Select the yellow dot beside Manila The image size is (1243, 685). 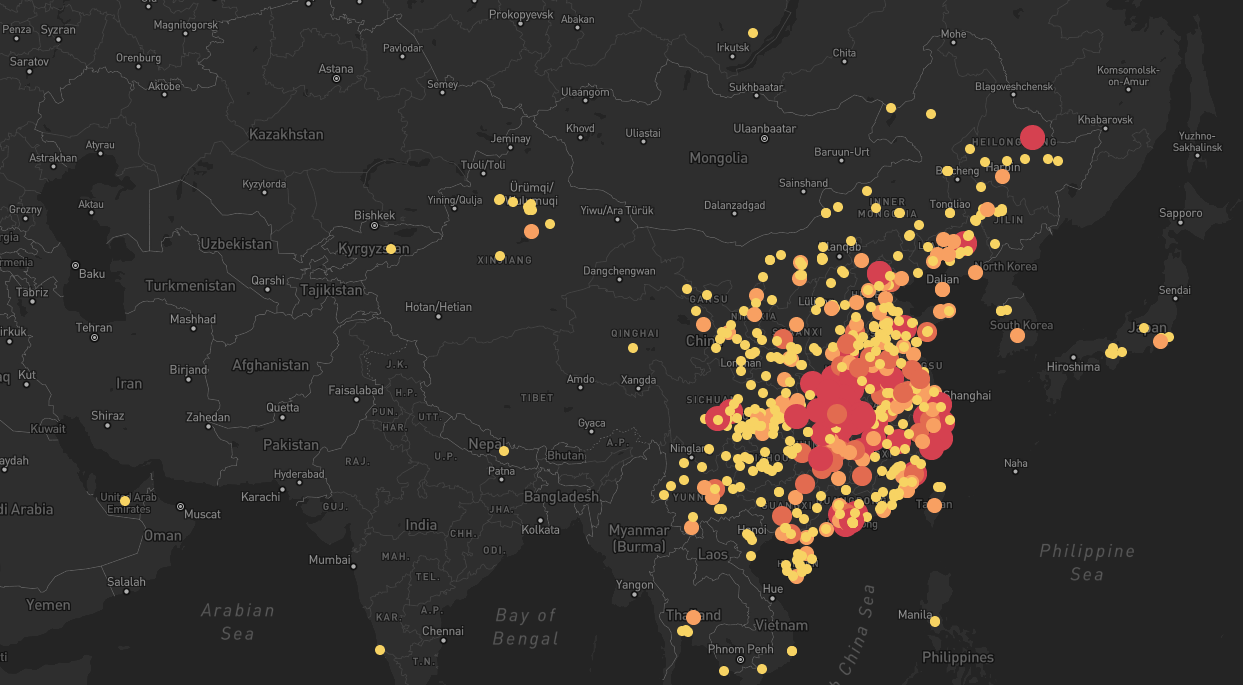tap(935, 621)
